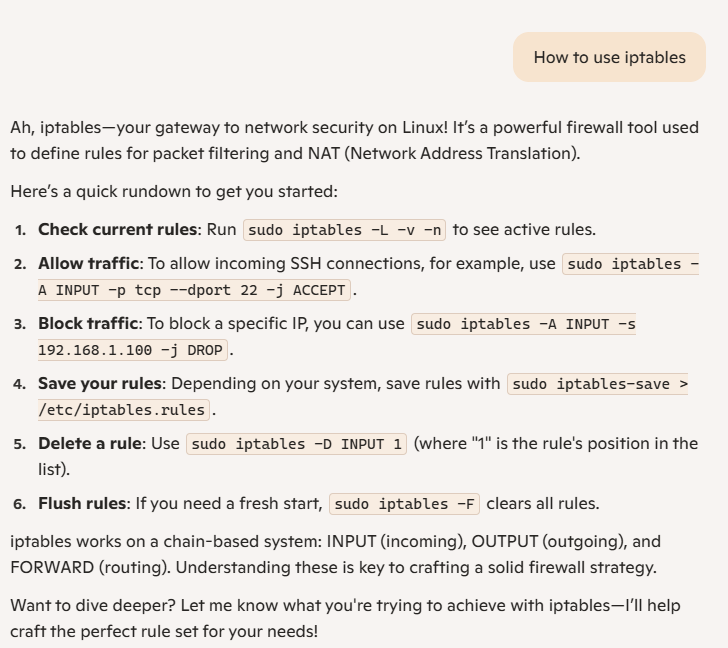The image size is (728, 648).
Task: Click the 'Here's a quick rundown' sentence
Action: pyautogui.click(x=174, y=191)
